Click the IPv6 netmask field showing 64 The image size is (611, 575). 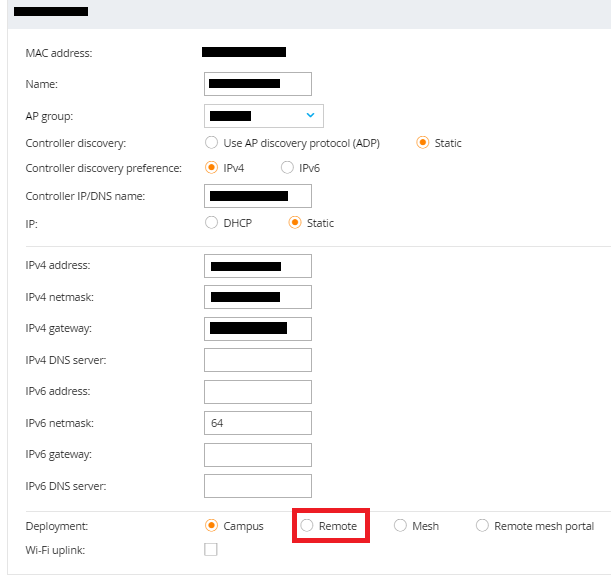[x=258, y=423]
